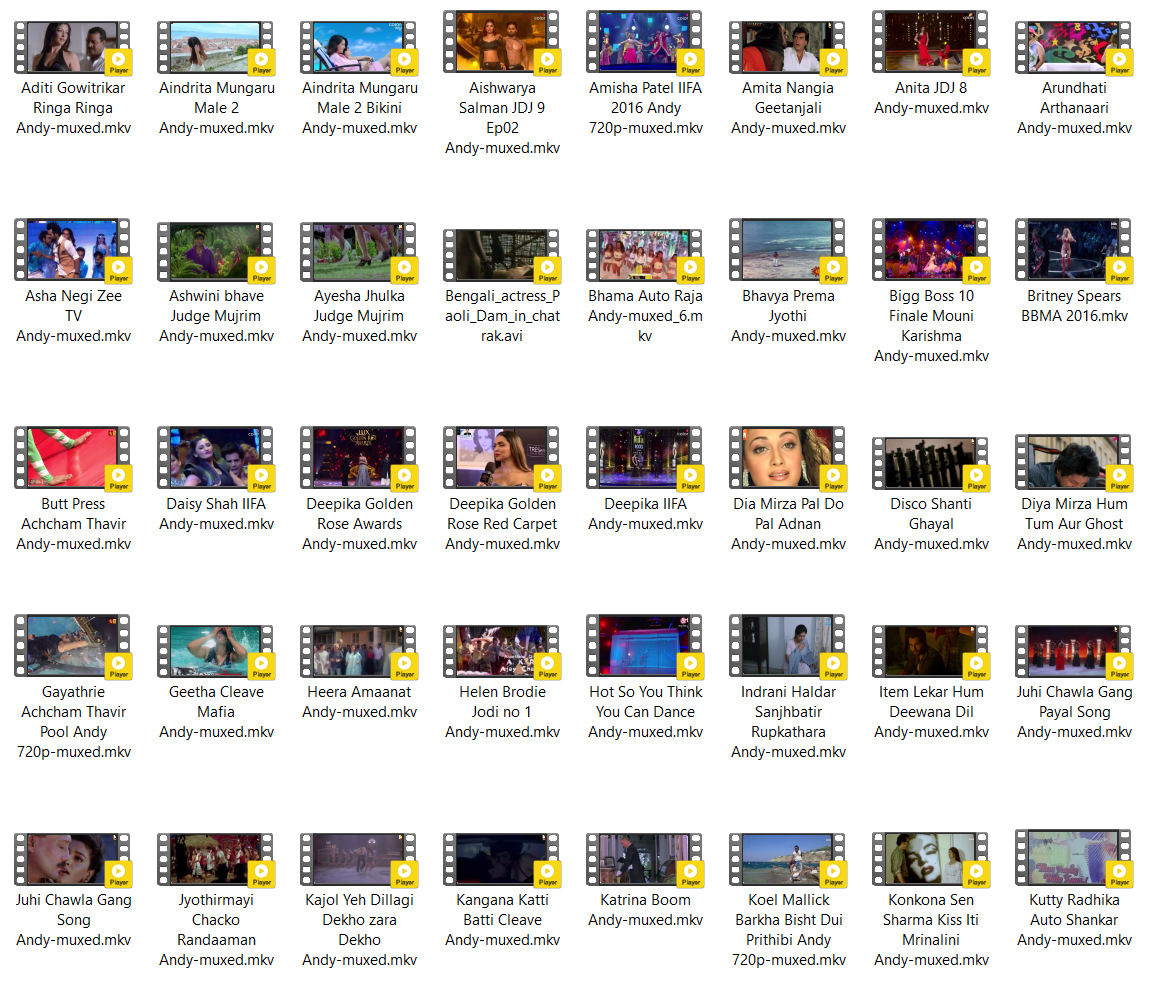Image resolution: width=1152 pixels, height=991 pixels.
Task: Select the Juhi Chawla Gang Payal Song thumbnail
Action: click(x=1074, y=652)
